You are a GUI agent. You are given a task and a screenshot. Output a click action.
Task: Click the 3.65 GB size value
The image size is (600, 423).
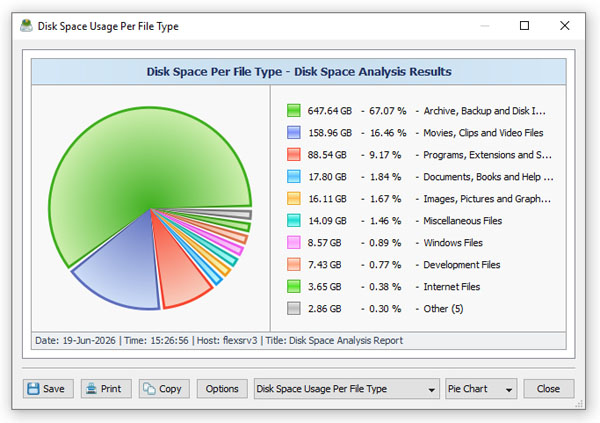point(324,287)
